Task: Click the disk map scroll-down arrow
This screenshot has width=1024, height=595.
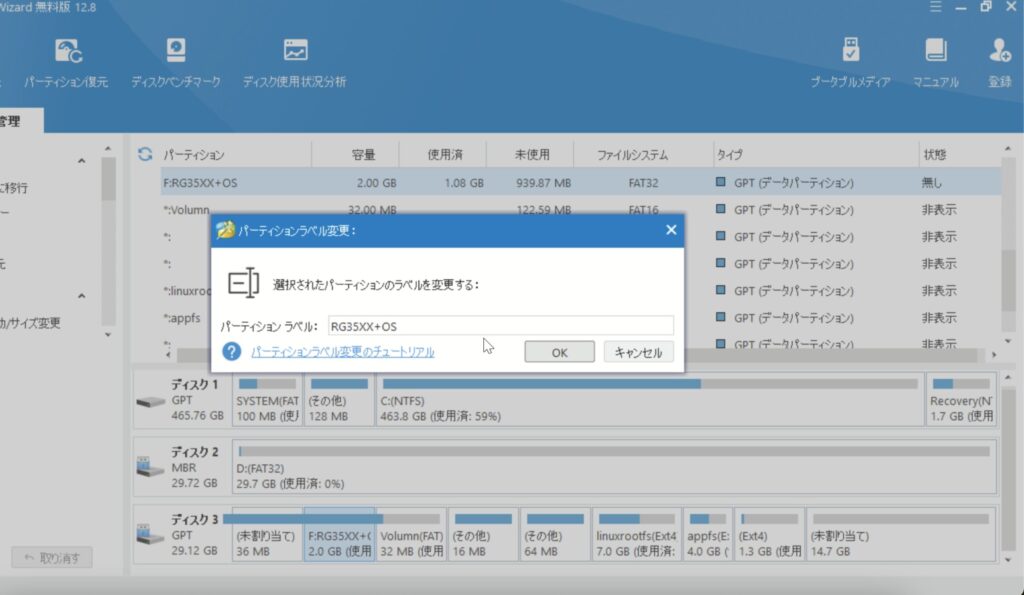Action: (x=1008, y=560)
